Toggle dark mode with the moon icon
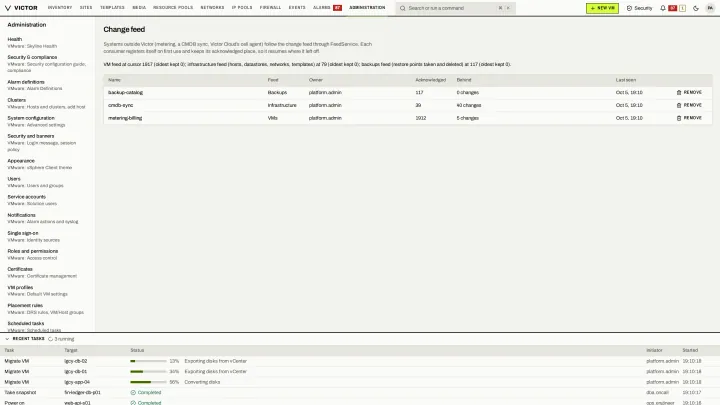 [696, 8]
